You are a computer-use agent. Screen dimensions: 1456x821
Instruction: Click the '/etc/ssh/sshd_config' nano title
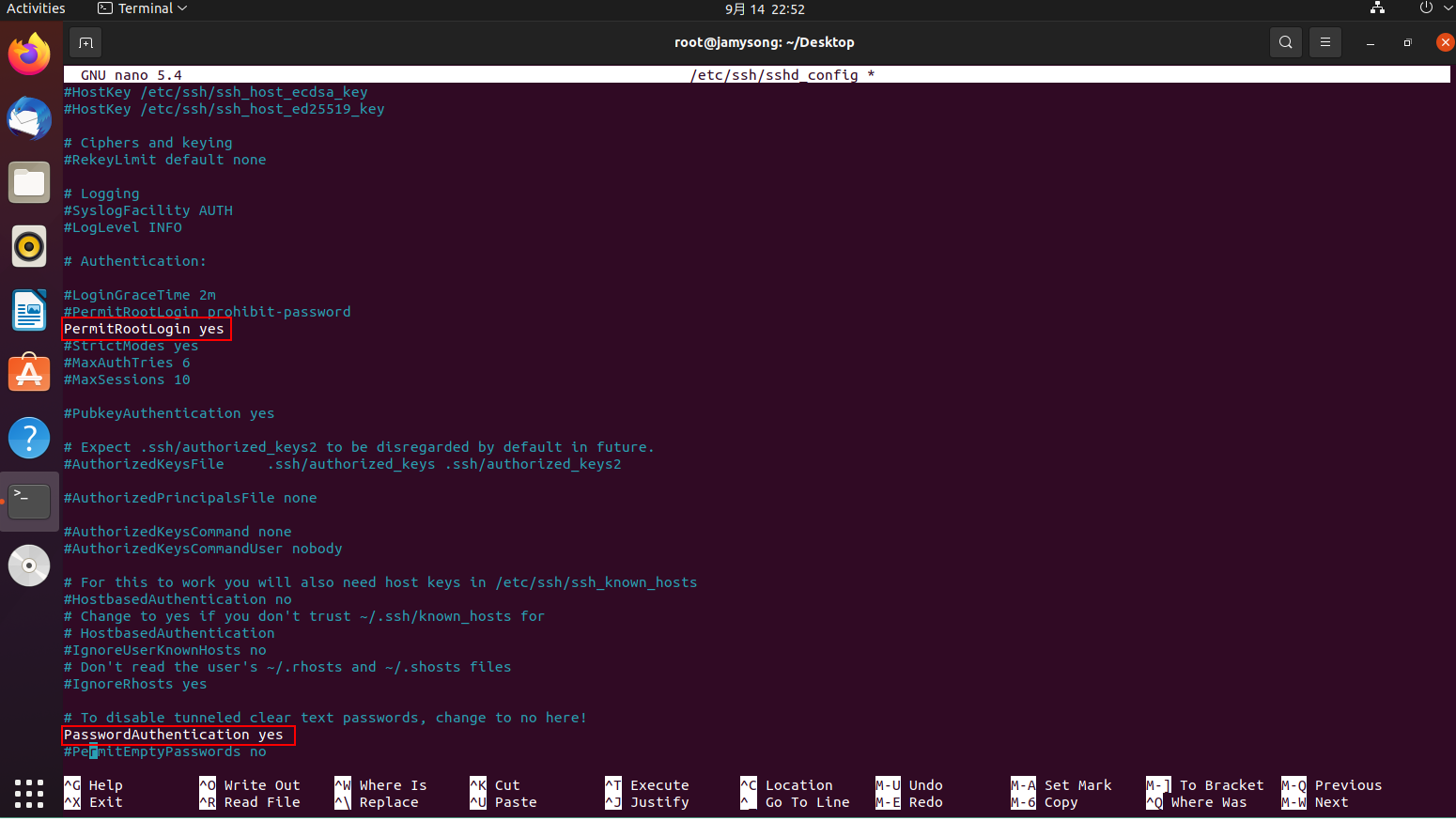click(774, 75)
